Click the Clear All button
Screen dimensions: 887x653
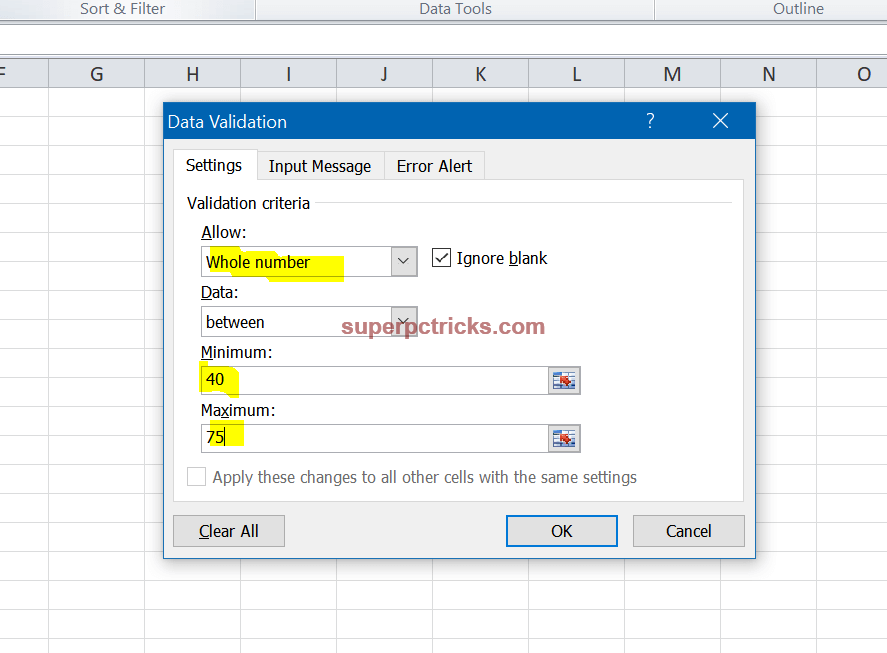click(228, 531)
